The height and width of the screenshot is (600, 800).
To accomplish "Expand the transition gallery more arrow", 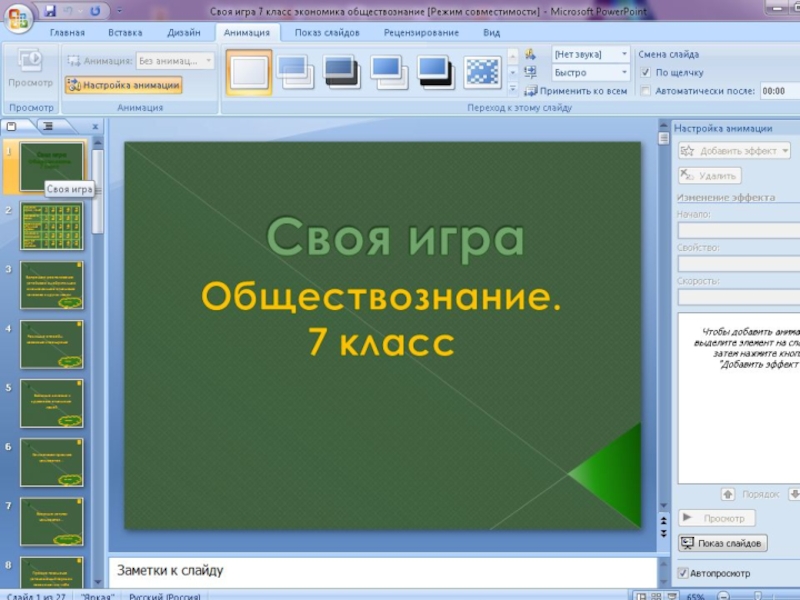I will pos(512,87).
